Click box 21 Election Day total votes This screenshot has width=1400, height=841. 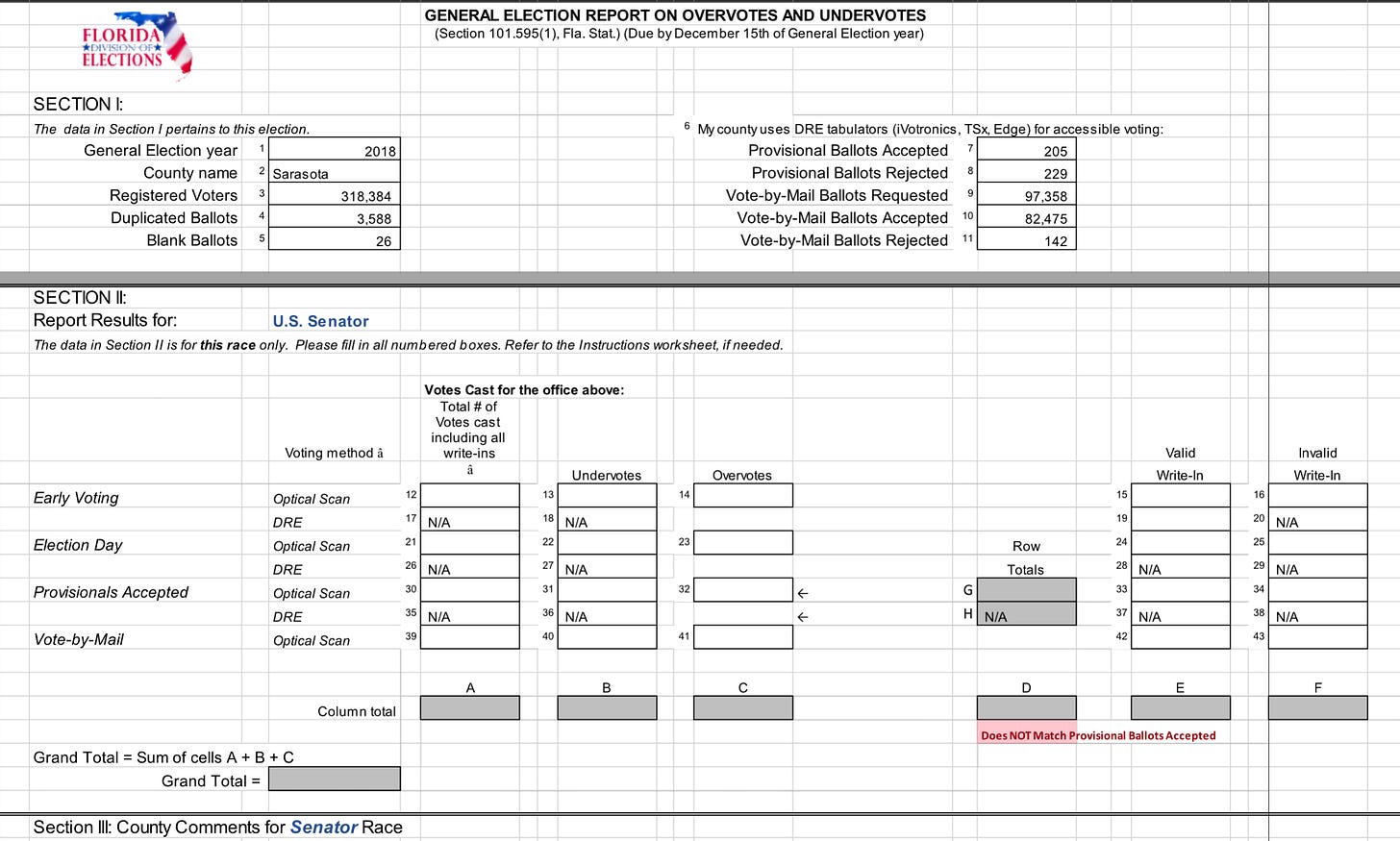[470, 542]
